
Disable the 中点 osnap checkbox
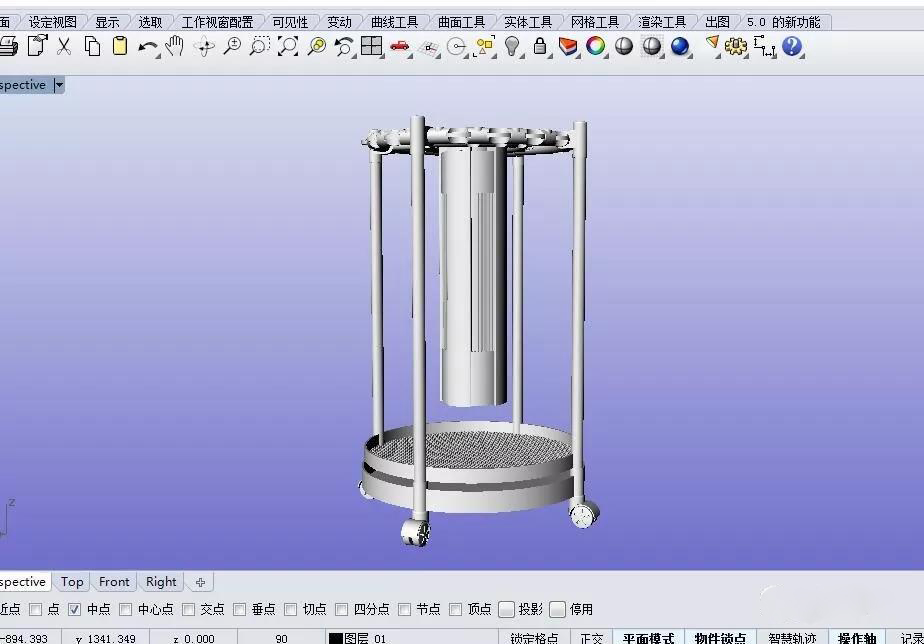(75, 609)
